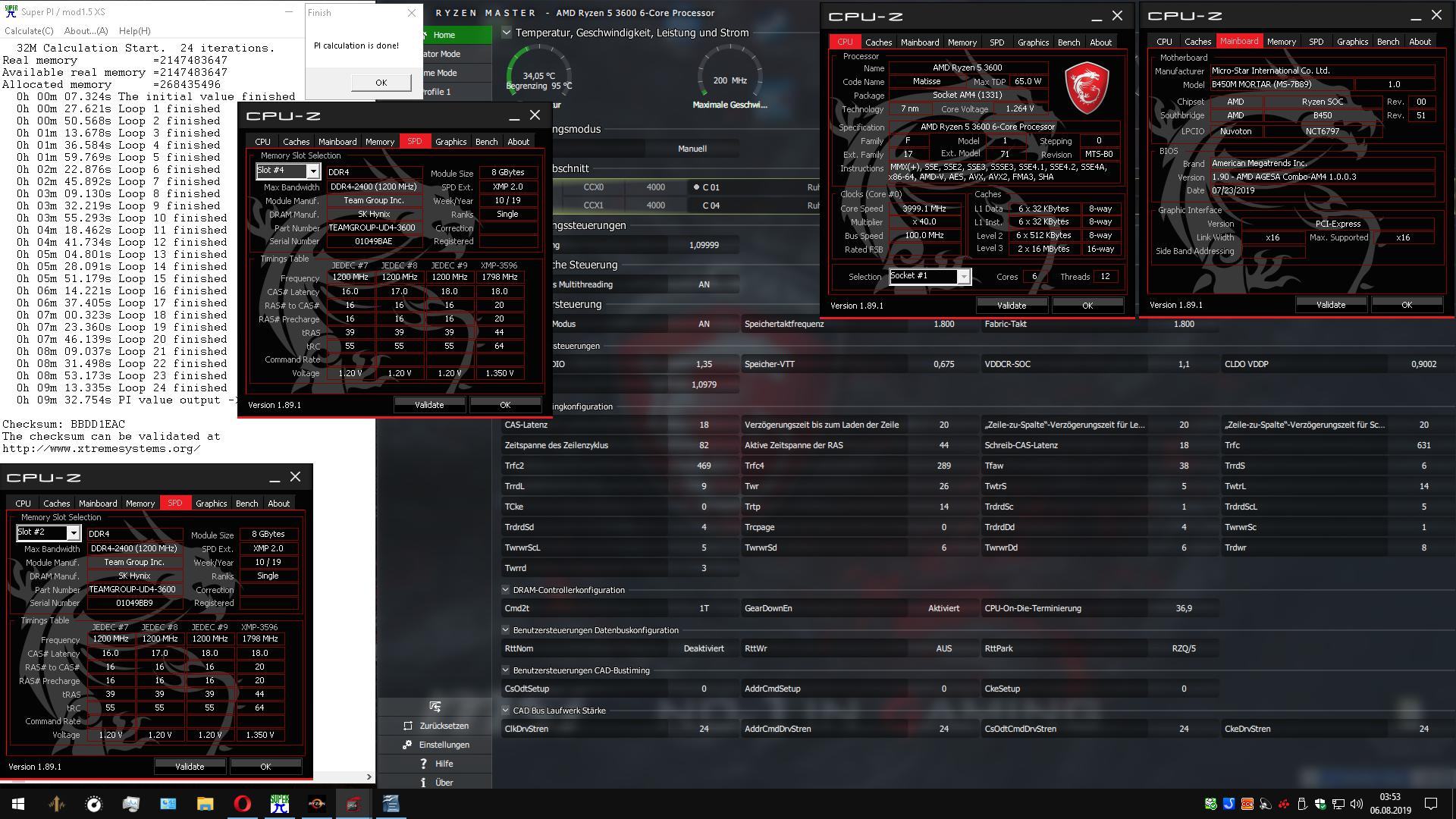Confirm OK in the Finish dialog
The height and width of the screenshot is (819, 1456).
[381, 83]
